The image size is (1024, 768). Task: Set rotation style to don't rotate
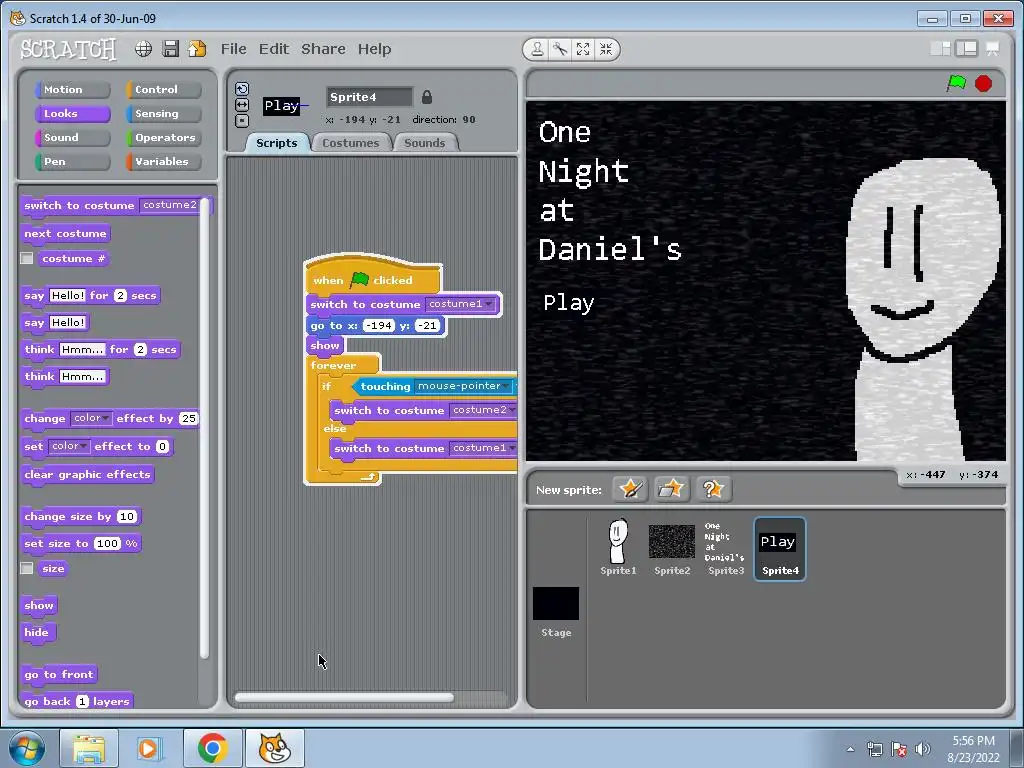coord(242,120)
